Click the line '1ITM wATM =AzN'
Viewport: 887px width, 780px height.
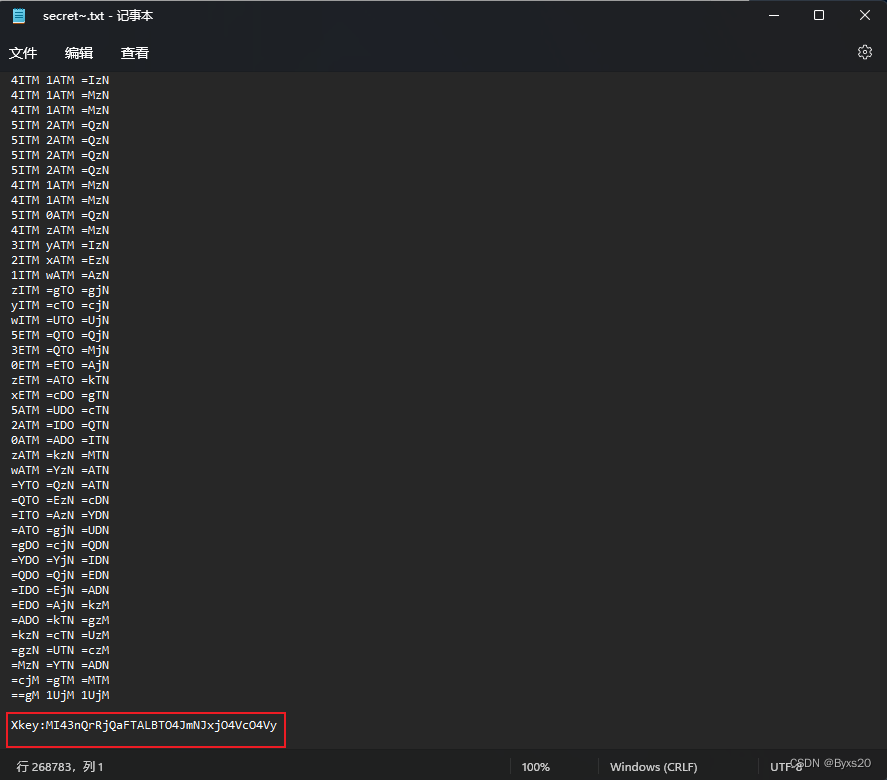coord(60,275)
